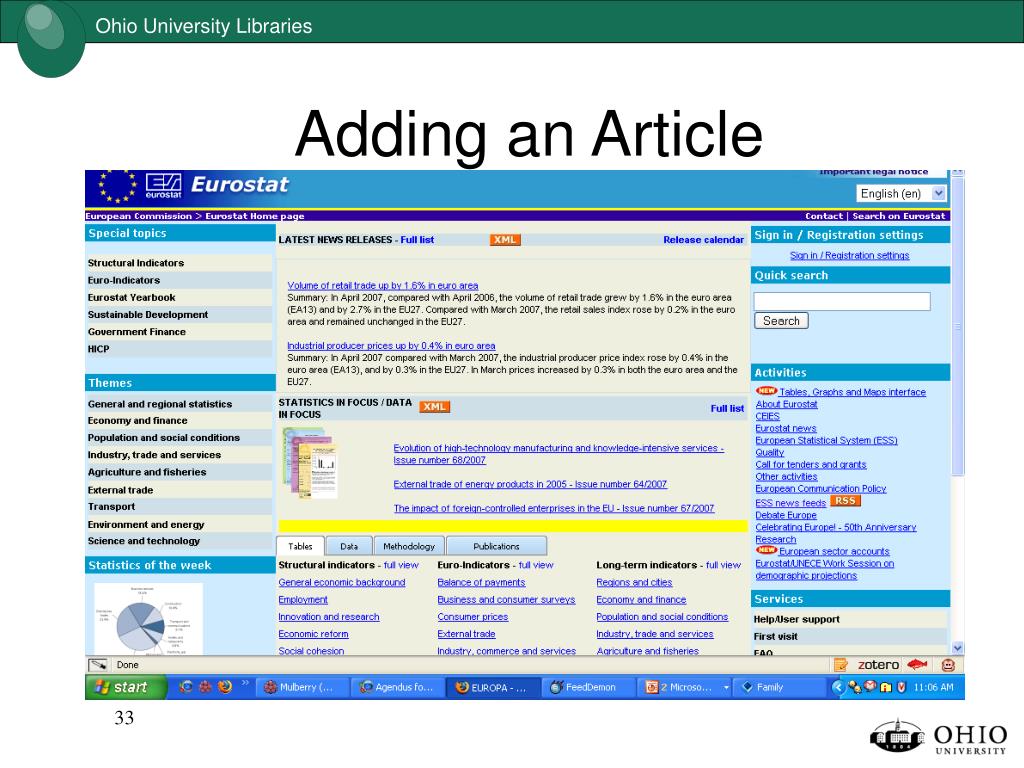Open the ESS news feeds link
1024x768 pixels.
(x=790, y=503)
